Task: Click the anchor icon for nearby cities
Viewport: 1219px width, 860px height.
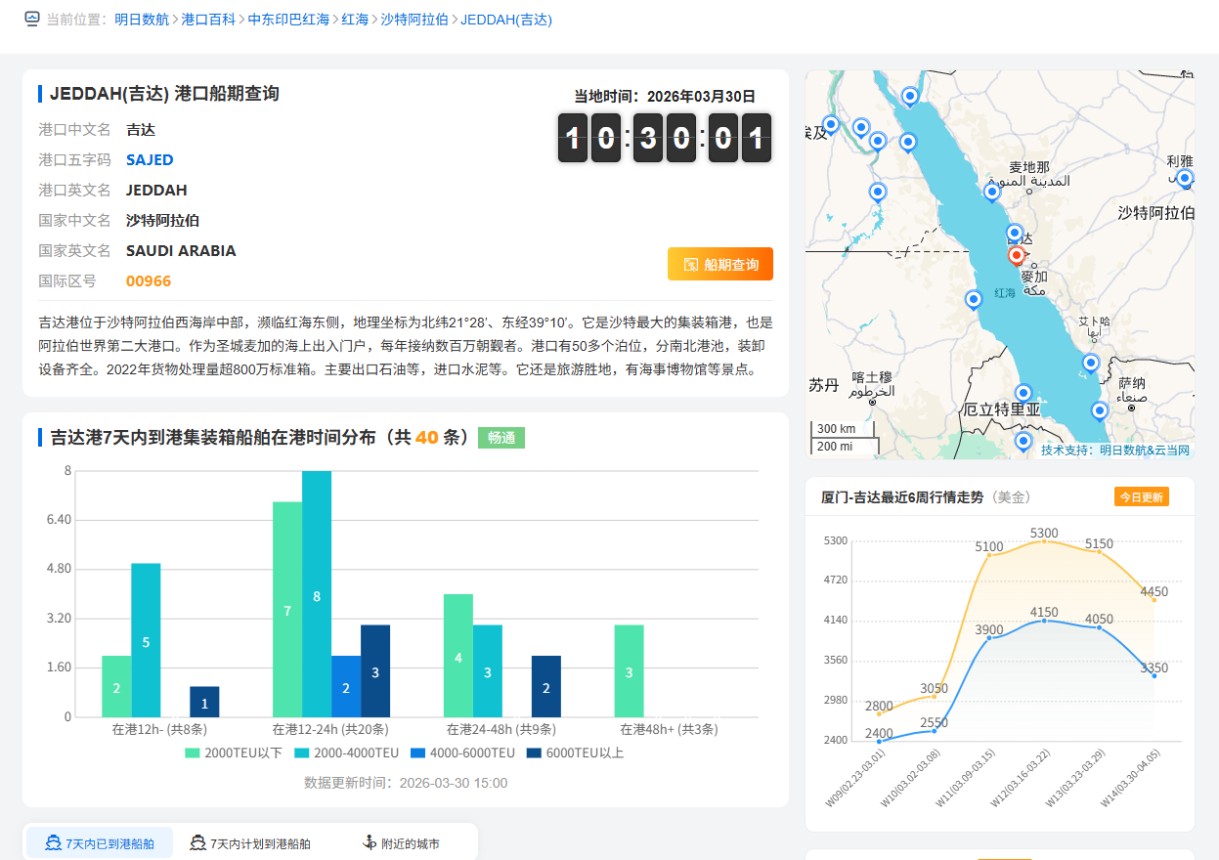Action: pos(369,843)
